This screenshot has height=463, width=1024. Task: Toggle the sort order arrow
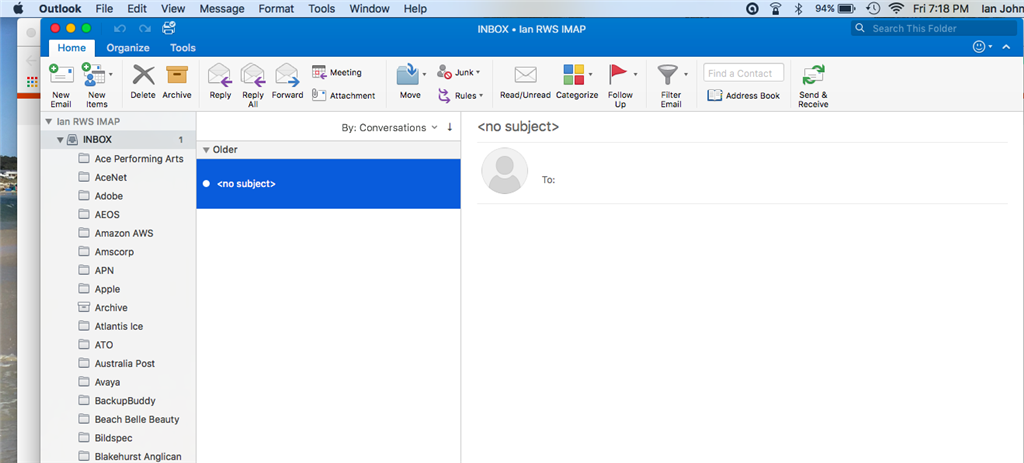pyautogui.click(x=449, y=127)
